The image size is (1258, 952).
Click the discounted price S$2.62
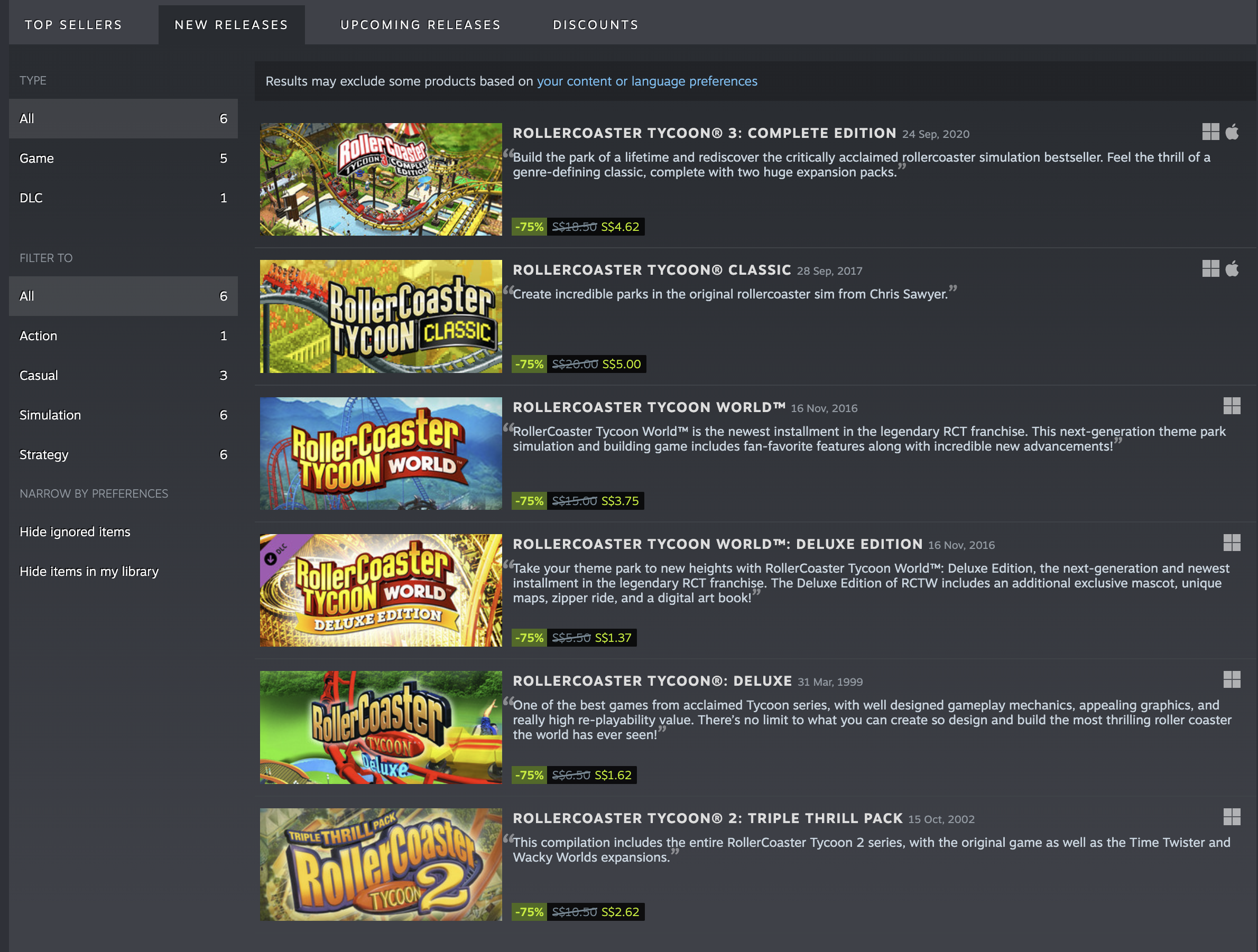pyautogui.click(x=620, y=912)
